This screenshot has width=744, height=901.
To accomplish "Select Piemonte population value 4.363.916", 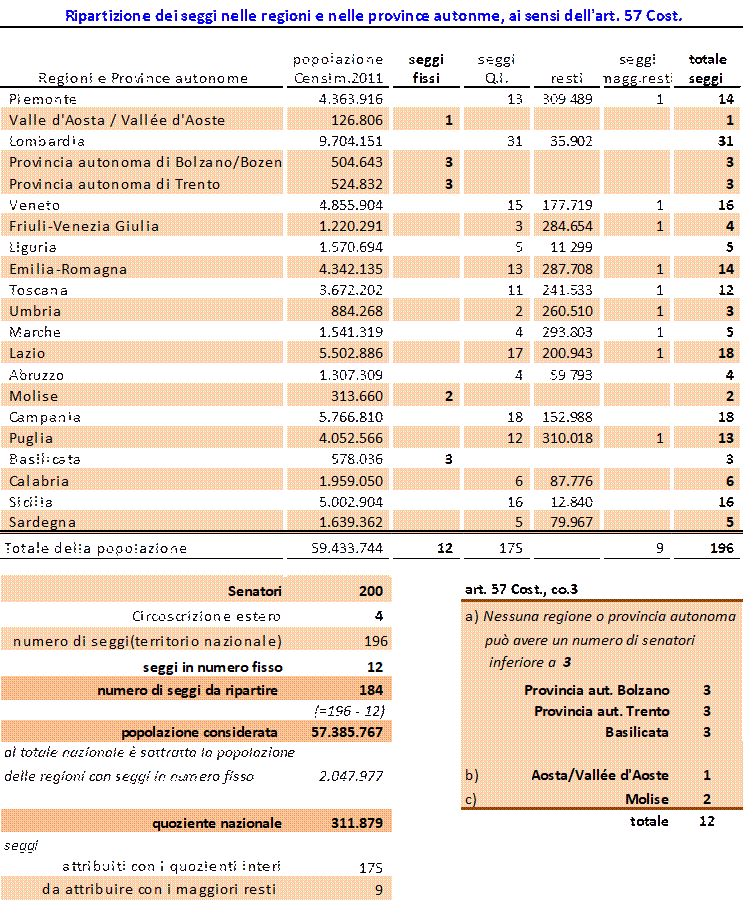I will 350,99.
